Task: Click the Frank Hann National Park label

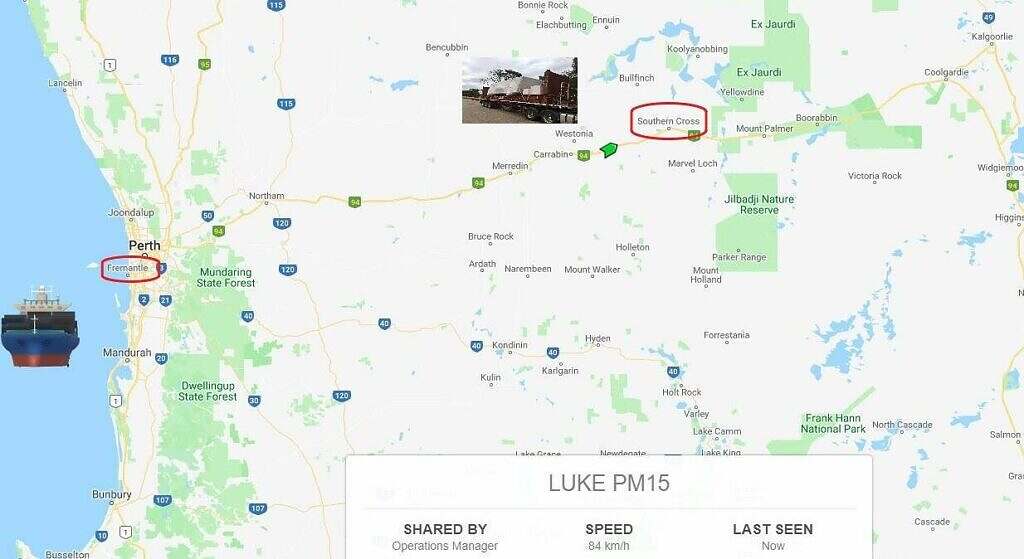Action: [x=833, y=423]
